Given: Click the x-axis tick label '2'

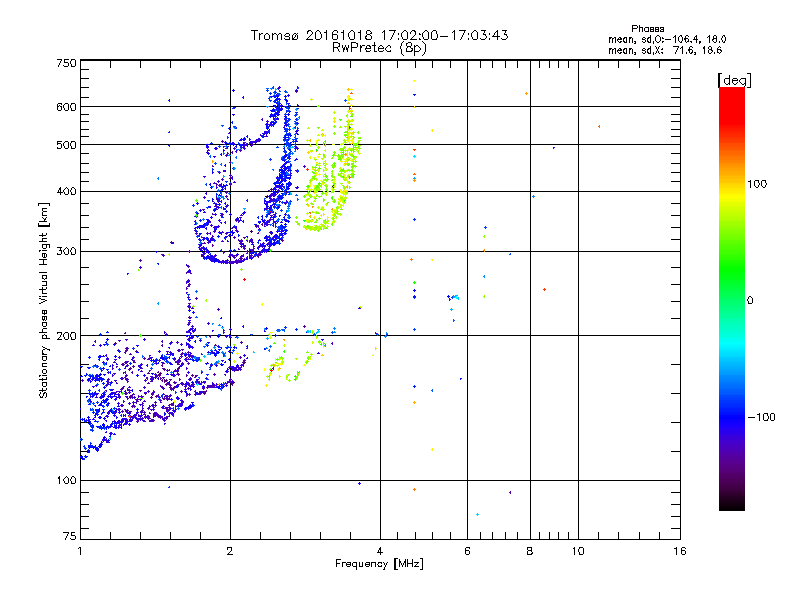Looking at the screenshot, I should point(230,551).
